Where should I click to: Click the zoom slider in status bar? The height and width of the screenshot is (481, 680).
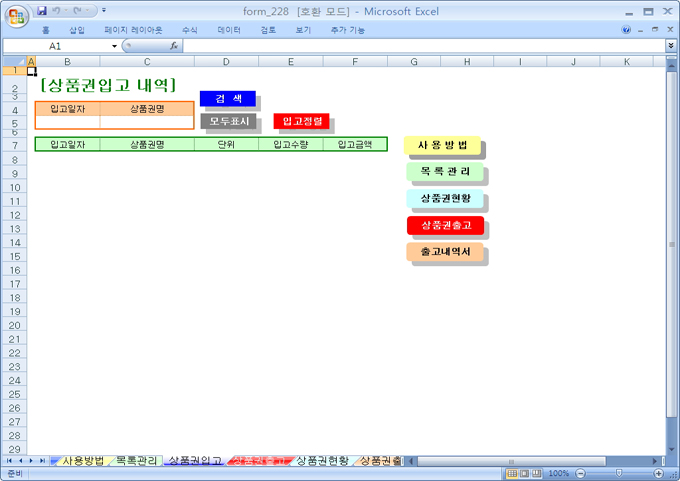(618, 473)
